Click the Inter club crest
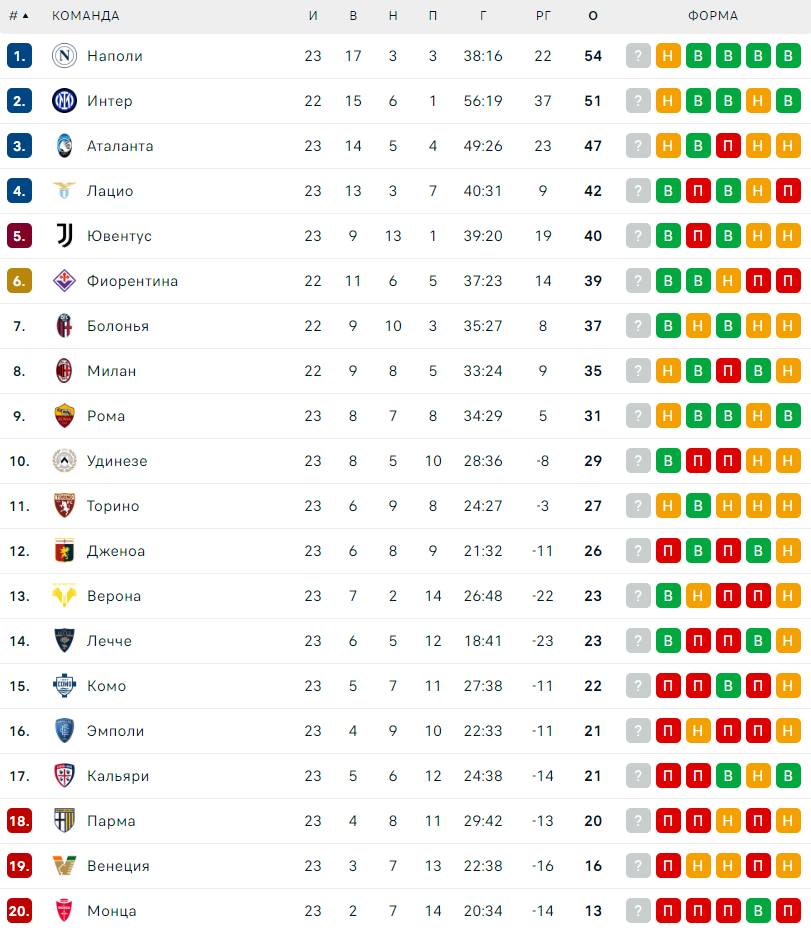The image size is (811, 933). click(64, 101)
